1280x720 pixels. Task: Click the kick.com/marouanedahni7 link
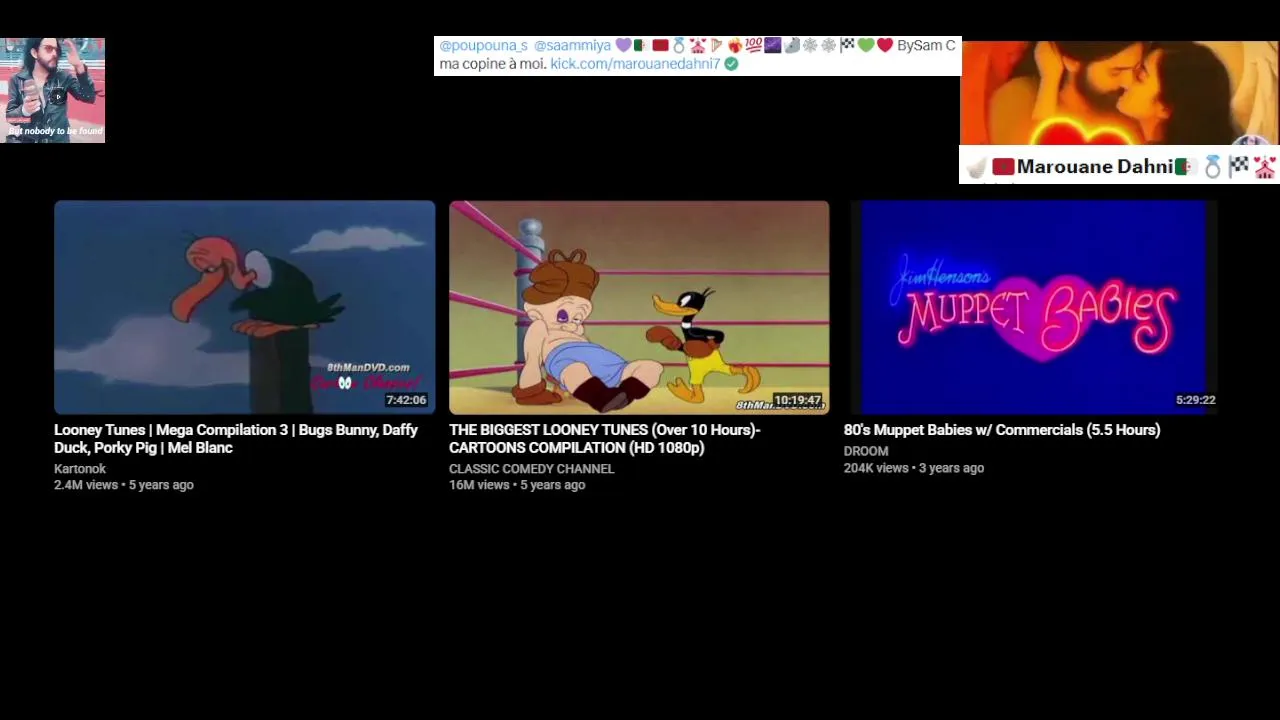[635, 64]
